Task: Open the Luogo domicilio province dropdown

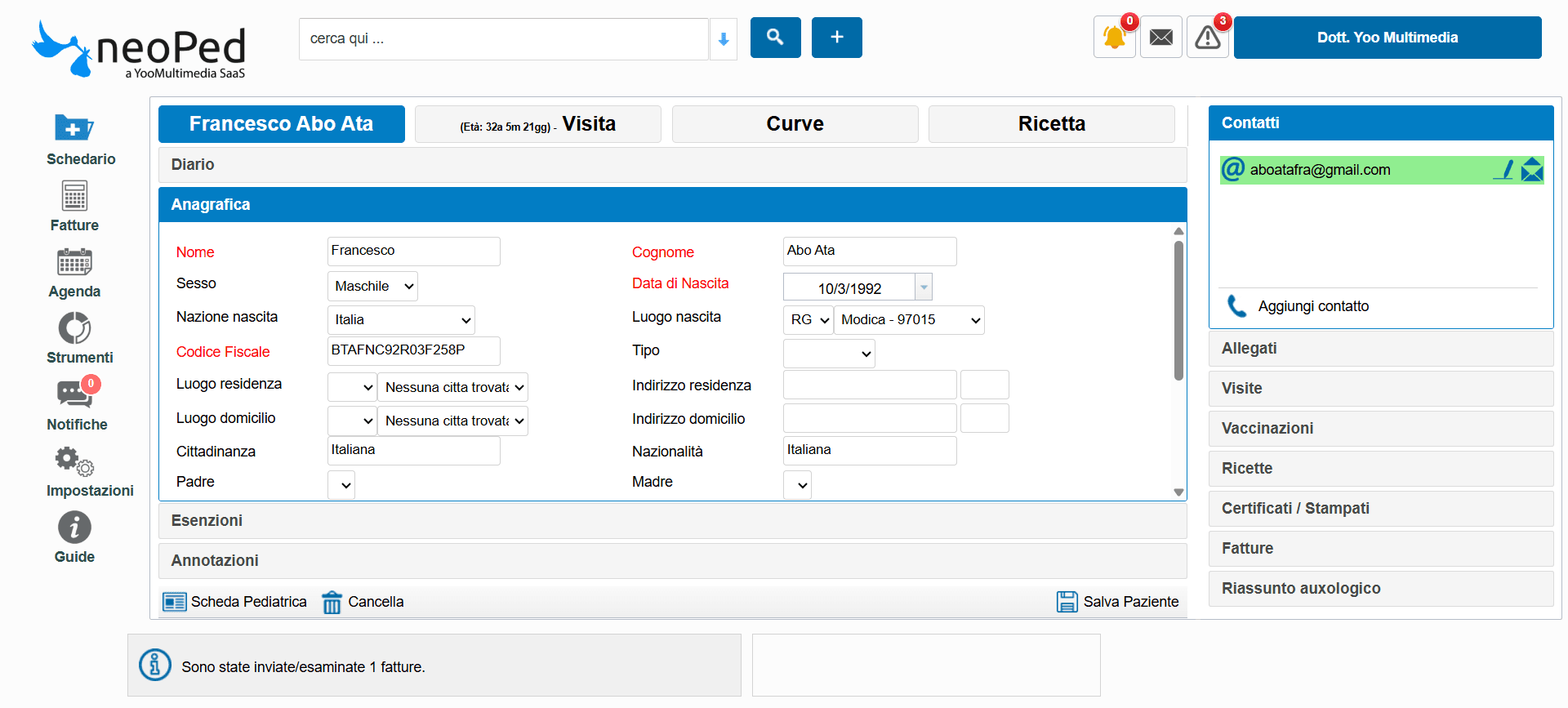Action: 352,421
